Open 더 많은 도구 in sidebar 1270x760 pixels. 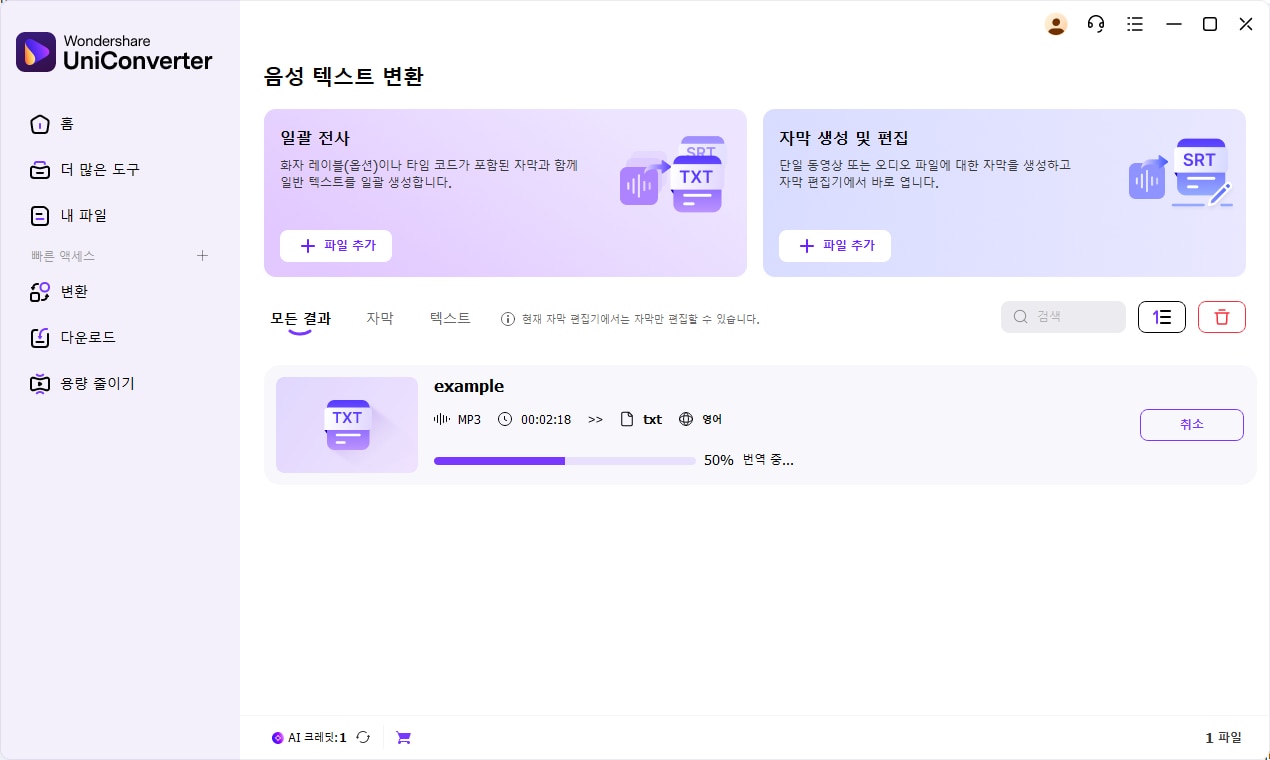98,170
